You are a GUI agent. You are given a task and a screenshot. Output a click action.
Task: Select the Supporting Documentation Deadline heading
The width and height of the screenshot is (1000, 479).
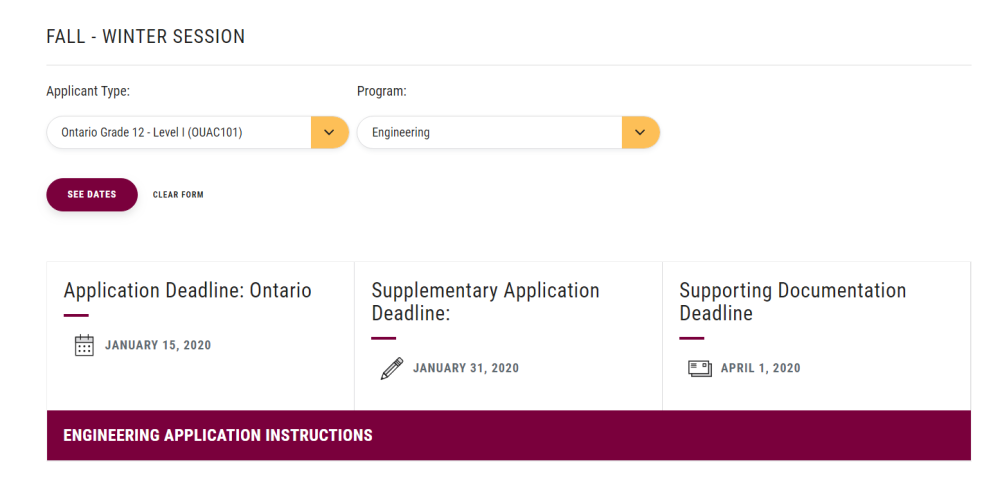pos(792,301)
